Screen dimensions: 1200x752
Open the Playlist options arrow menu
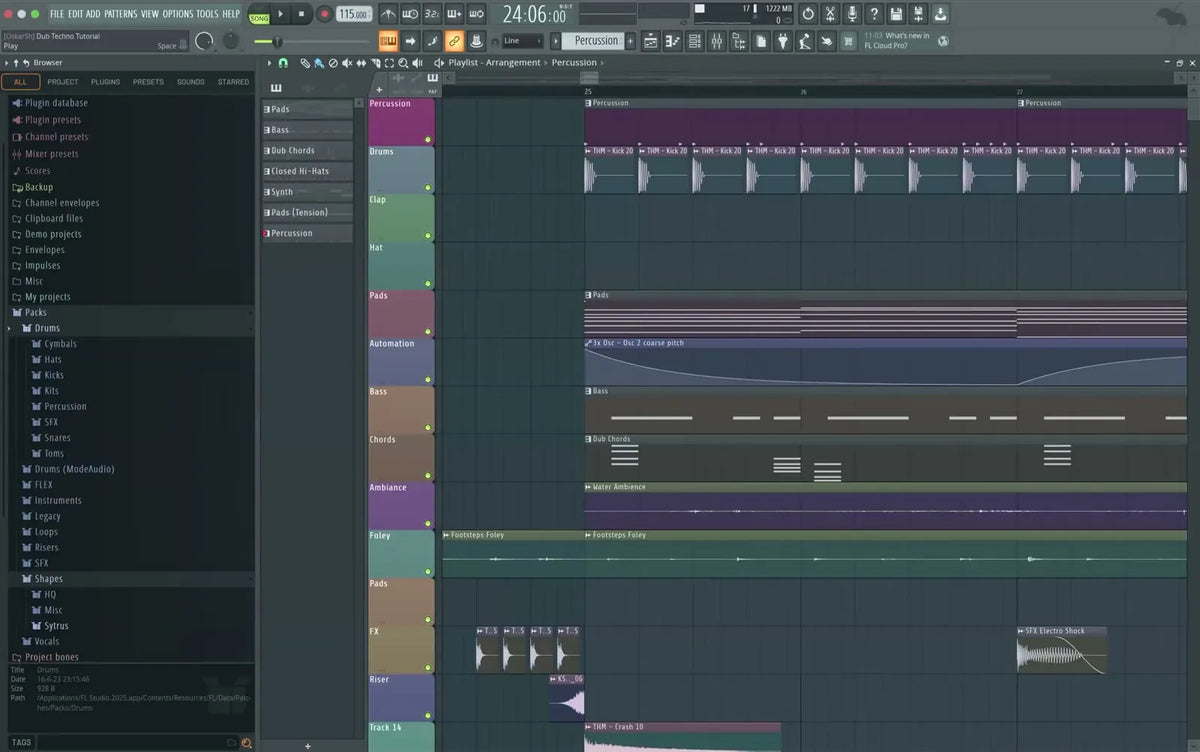point(269,63)
